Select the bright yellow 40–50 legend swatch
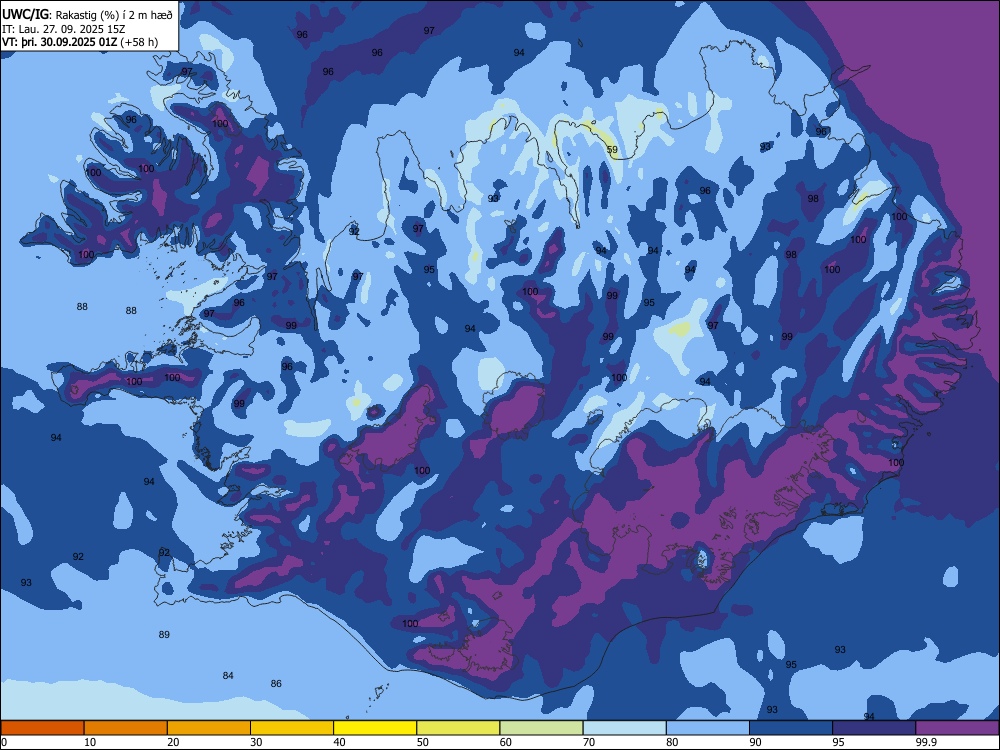Screen dimensions: 1000x750 coord(375,728)
